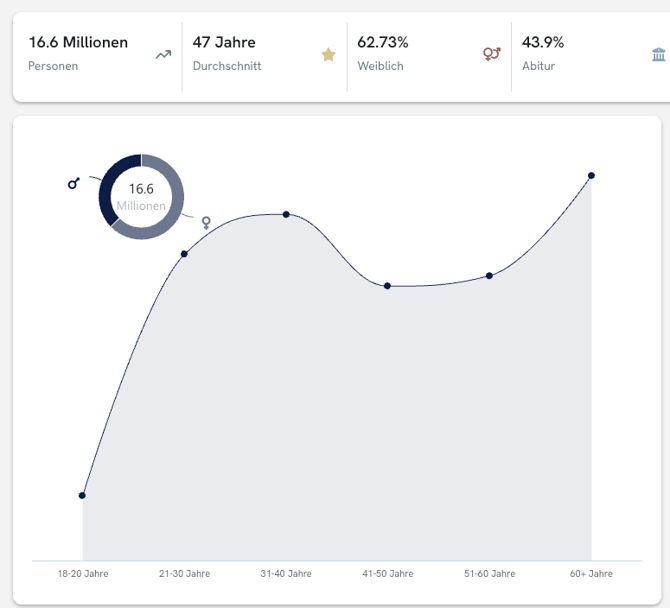This screenshot has height=608, width=670.
Task: Click the 43.9% Abitur stat
Action: point(543,53)
